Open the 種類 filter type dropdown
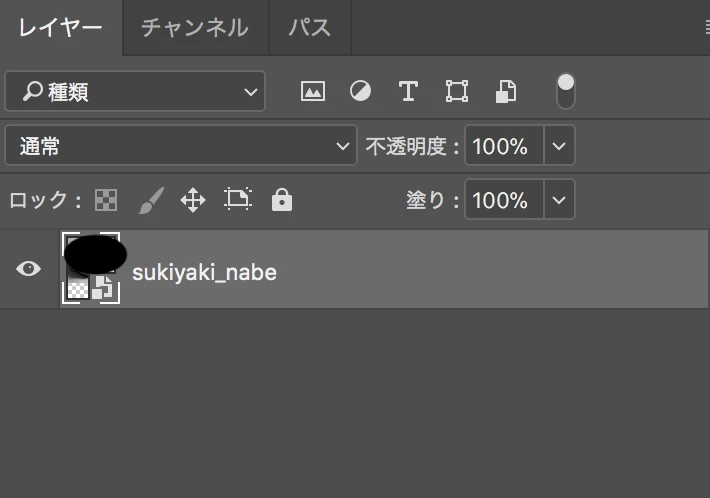Screen dimensions: 710x498 pos(135,91)
